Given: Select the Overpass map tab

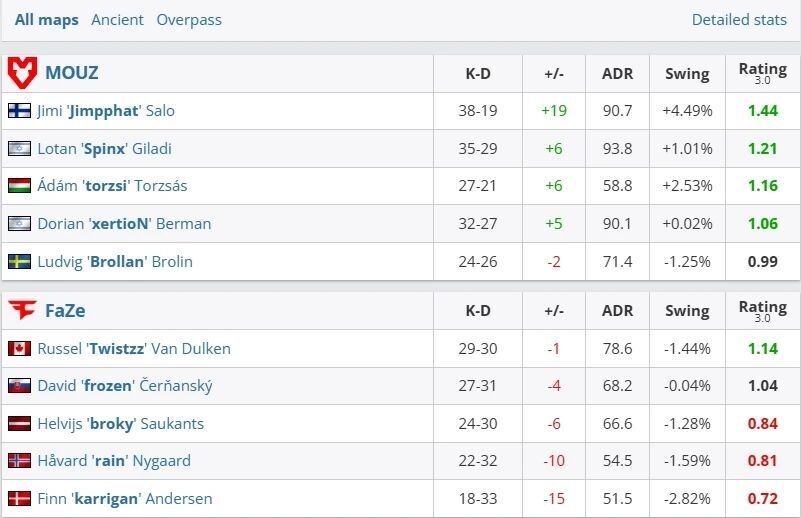Looking at the screenshot, I should pos(189,20).
